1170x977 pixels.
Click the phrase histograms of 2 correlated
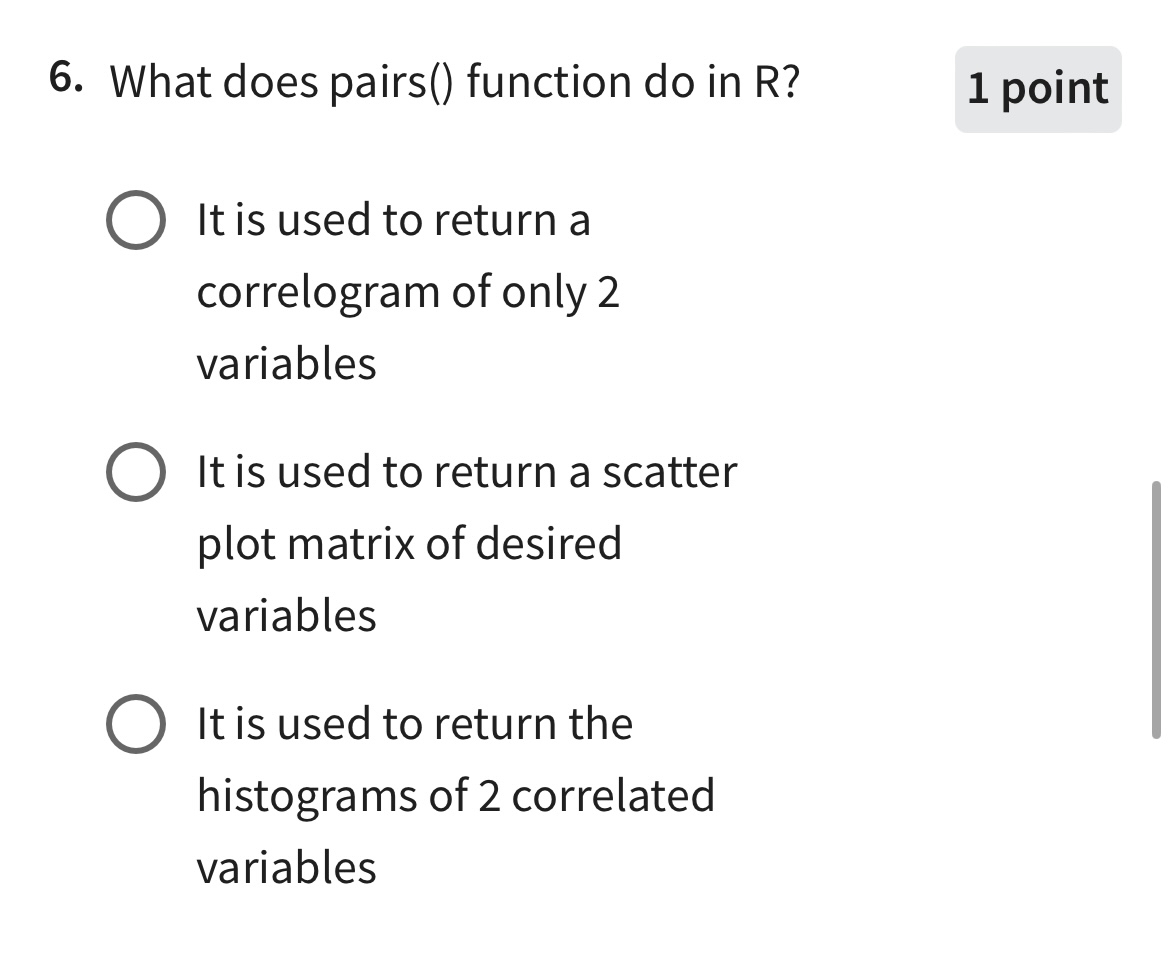(456, 796)
